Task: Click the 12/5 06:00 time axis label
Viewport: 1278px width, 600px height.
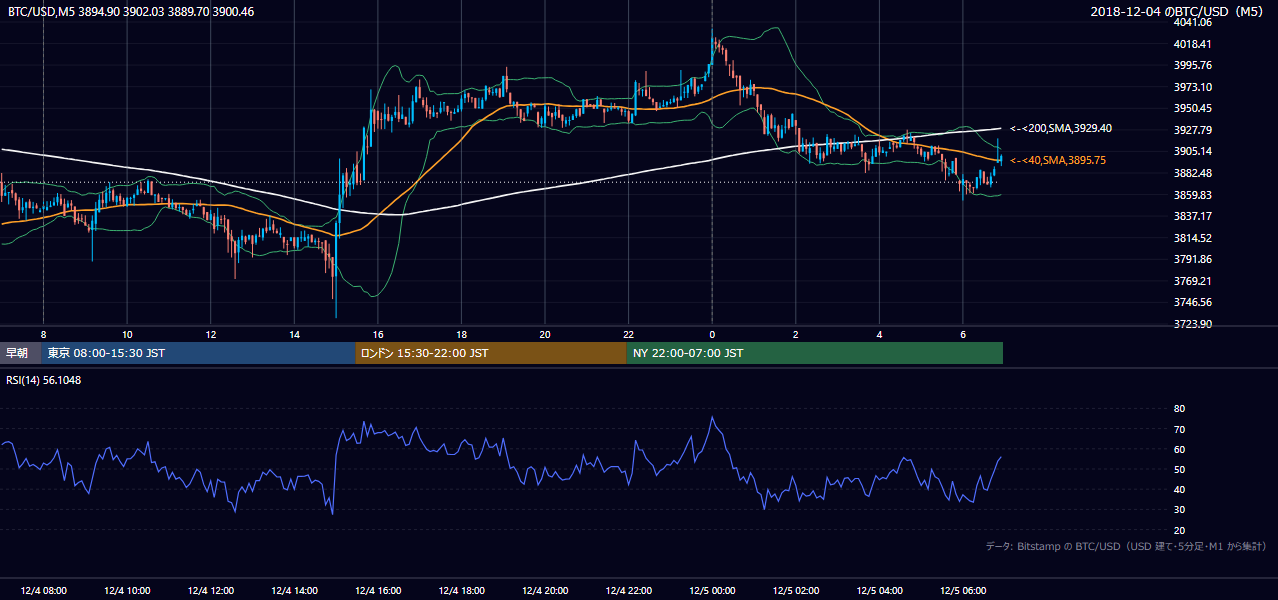Action: pos(963,591)
